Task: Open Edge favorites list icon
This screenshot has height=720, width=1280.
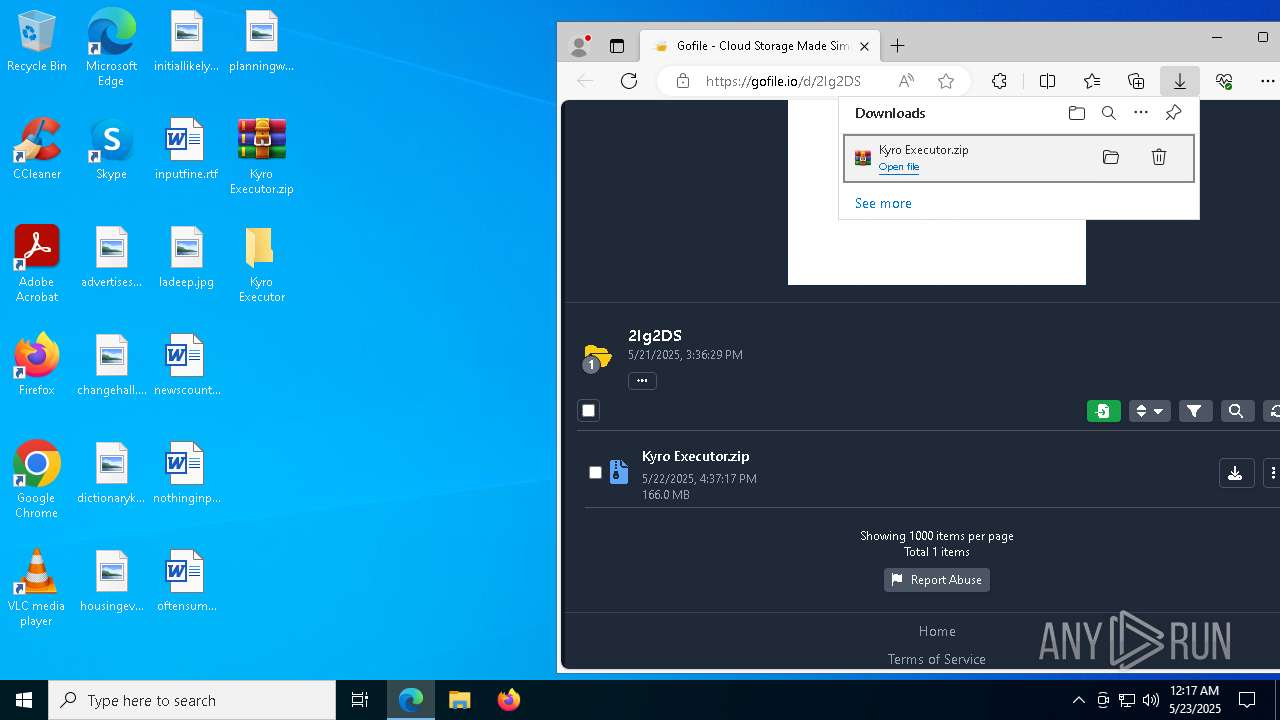Action: click(1092, 81)
